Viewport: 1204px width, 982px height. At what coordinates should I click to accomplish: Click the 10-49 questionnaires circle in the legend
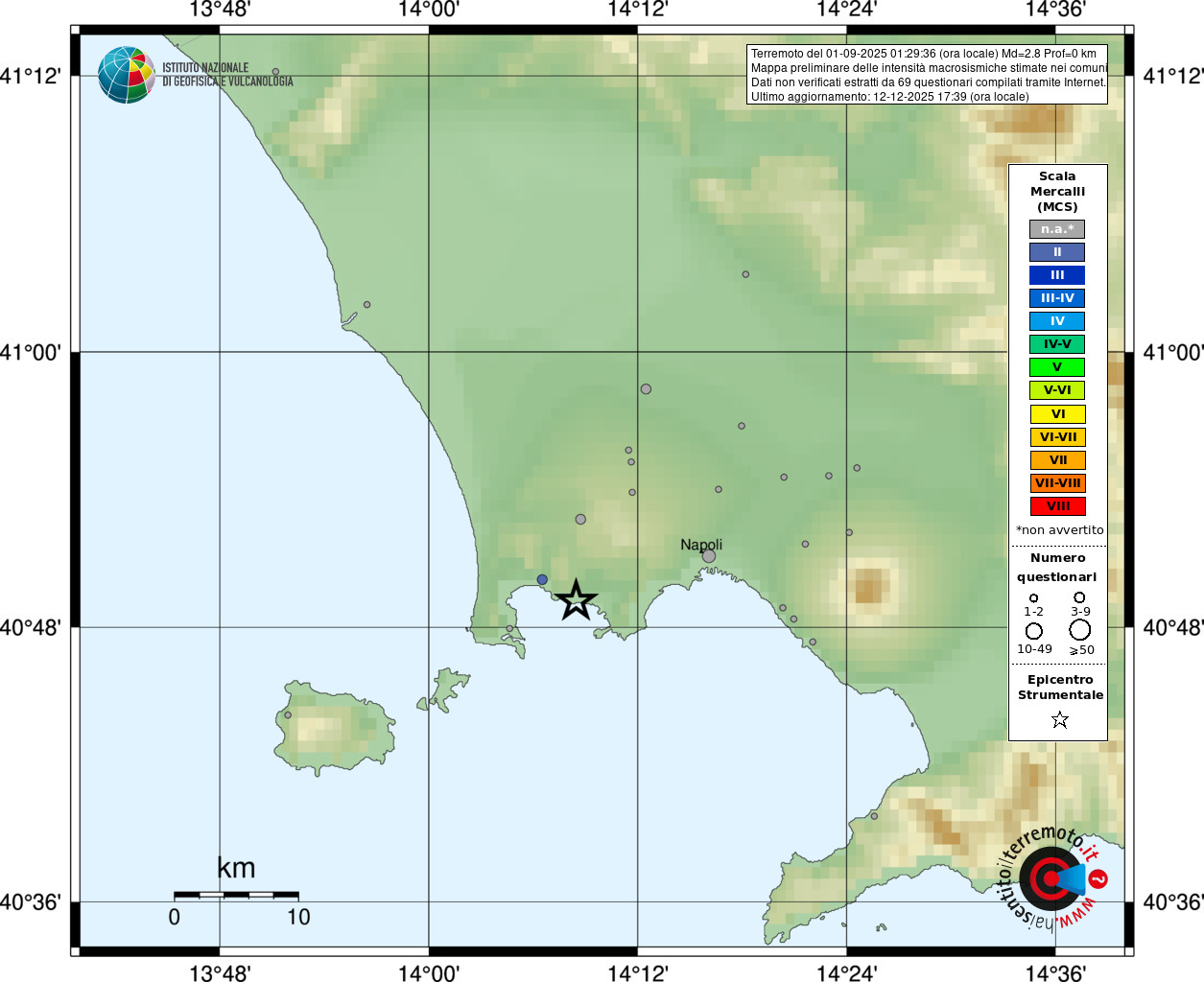click(x=1034, y=631)
